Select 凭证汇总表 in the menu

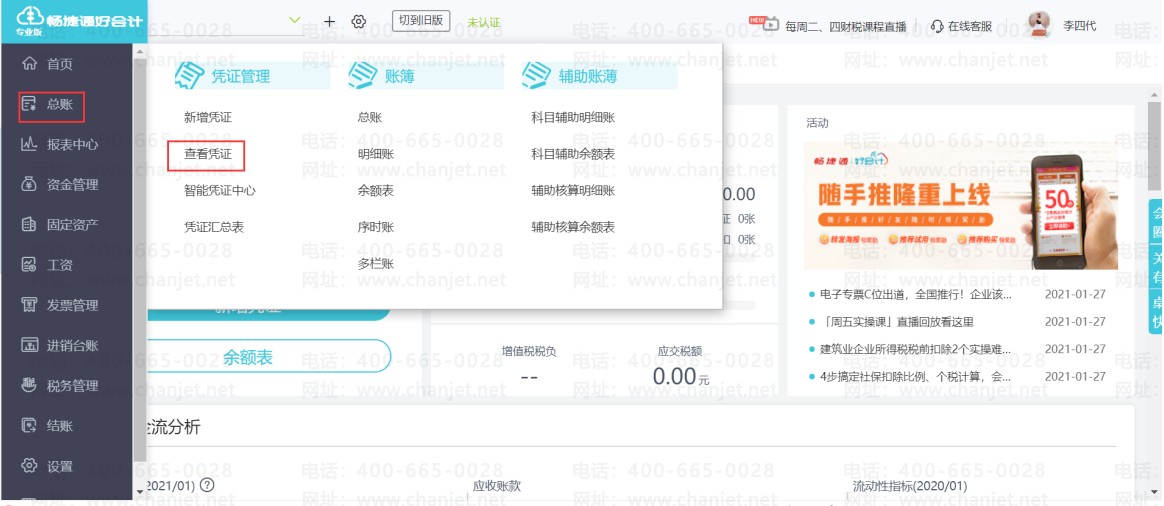215,227
